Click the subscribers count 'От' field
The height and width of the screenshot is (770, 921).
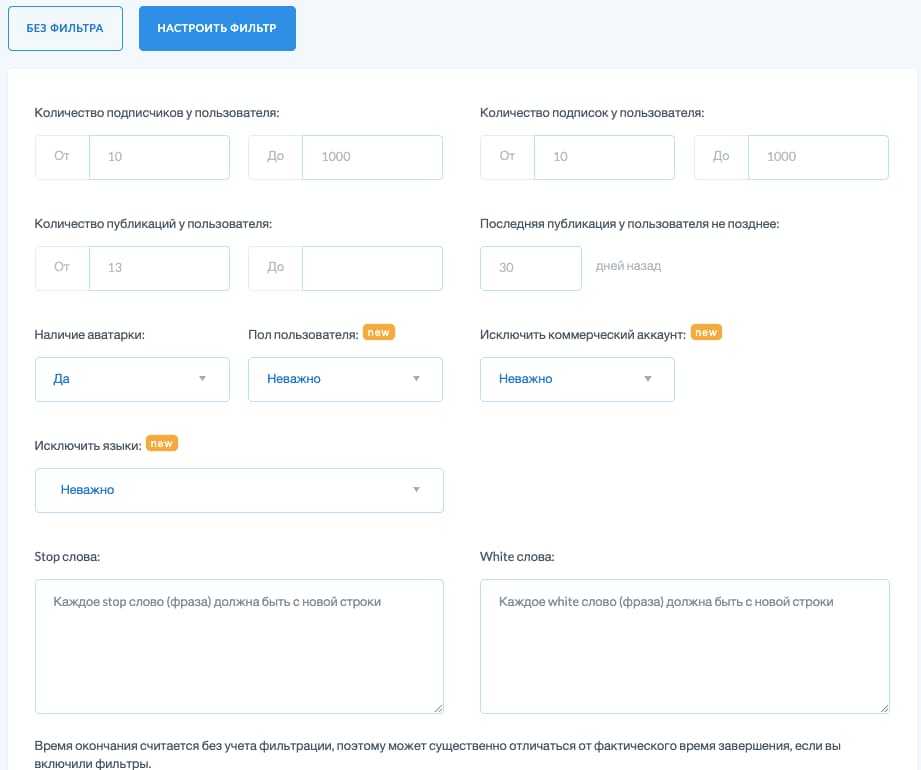point(159,157)
